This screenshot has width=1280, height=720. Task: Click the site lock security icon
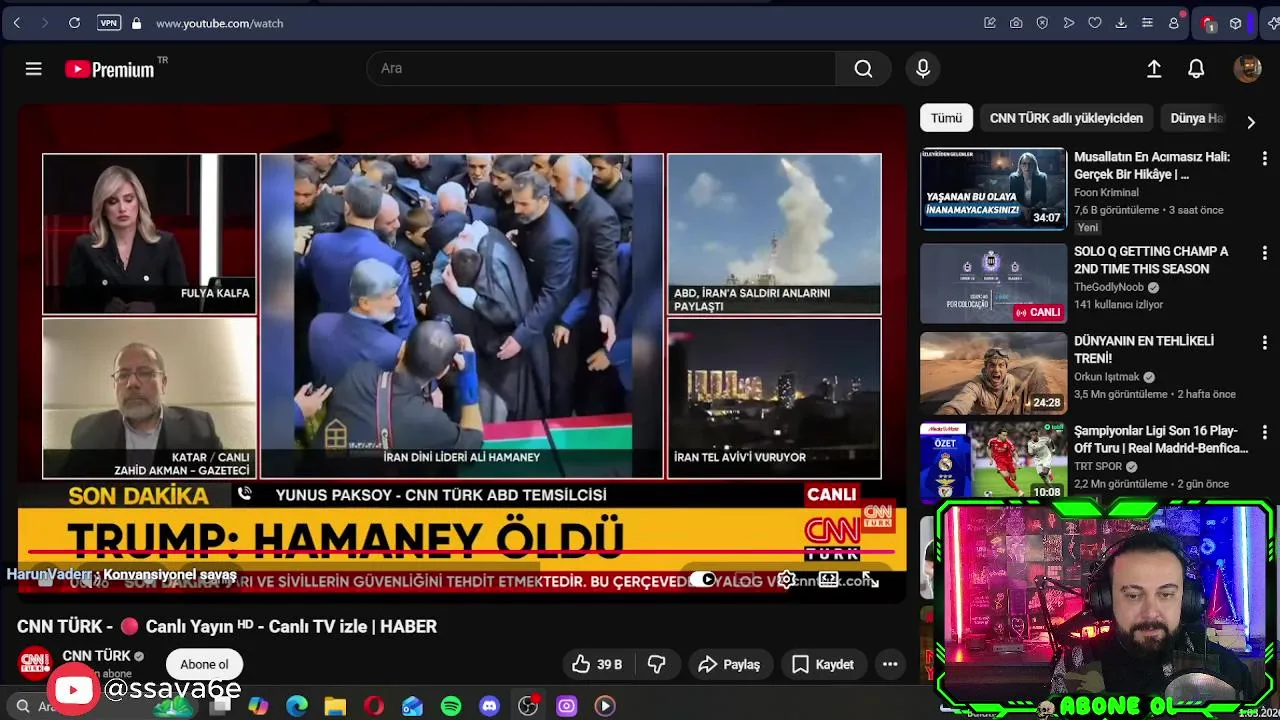[x=136, y=23]
